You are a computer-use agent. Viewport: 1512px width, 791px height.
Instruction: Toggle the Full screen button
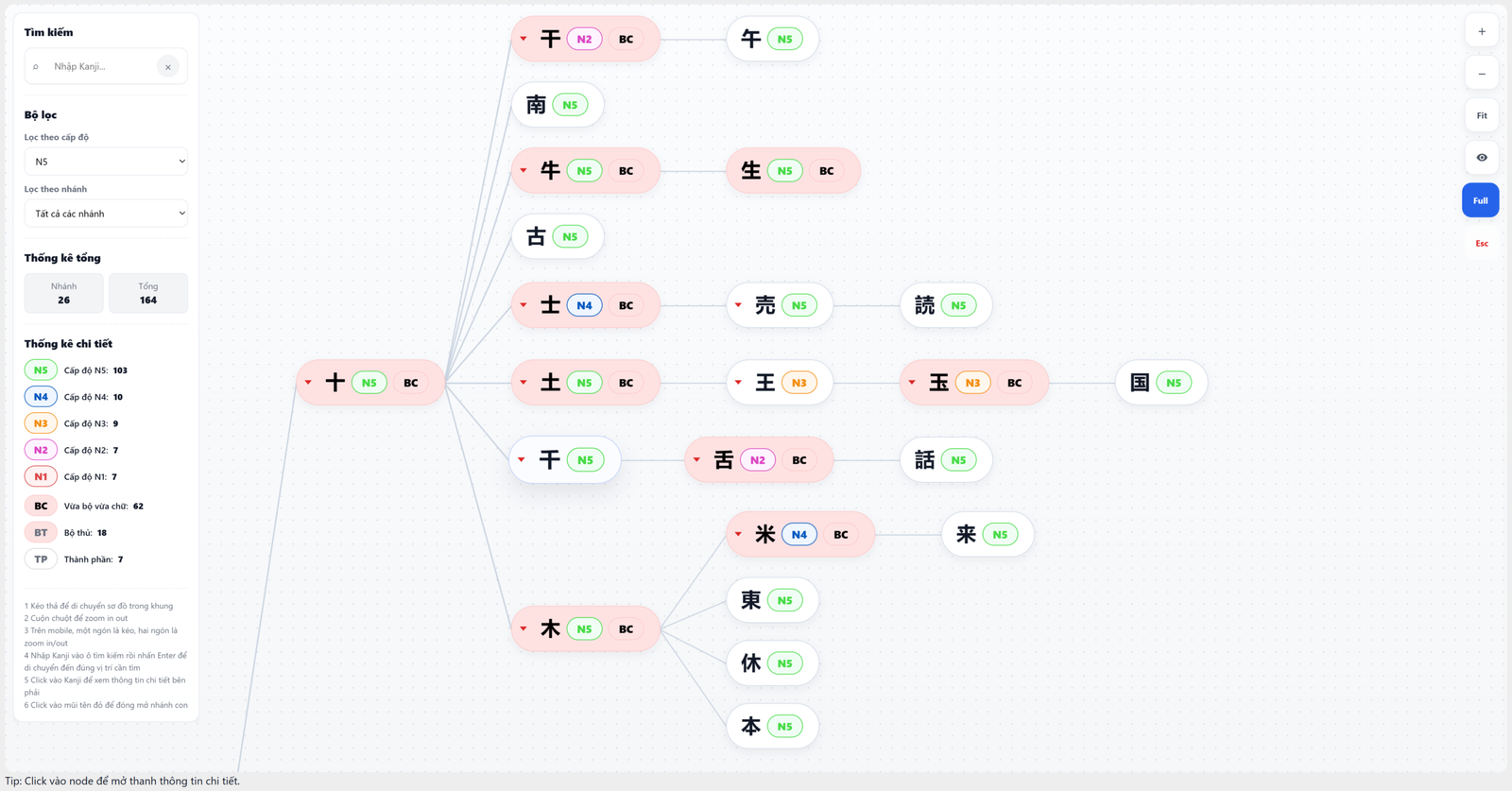1480,200
